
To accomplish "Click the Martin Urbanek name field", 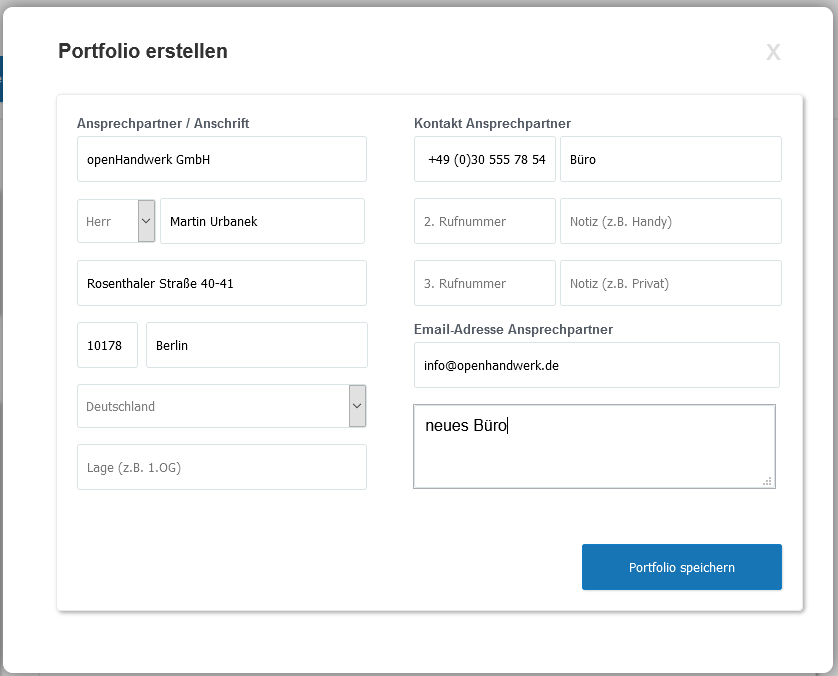I will tap(262, 221).
